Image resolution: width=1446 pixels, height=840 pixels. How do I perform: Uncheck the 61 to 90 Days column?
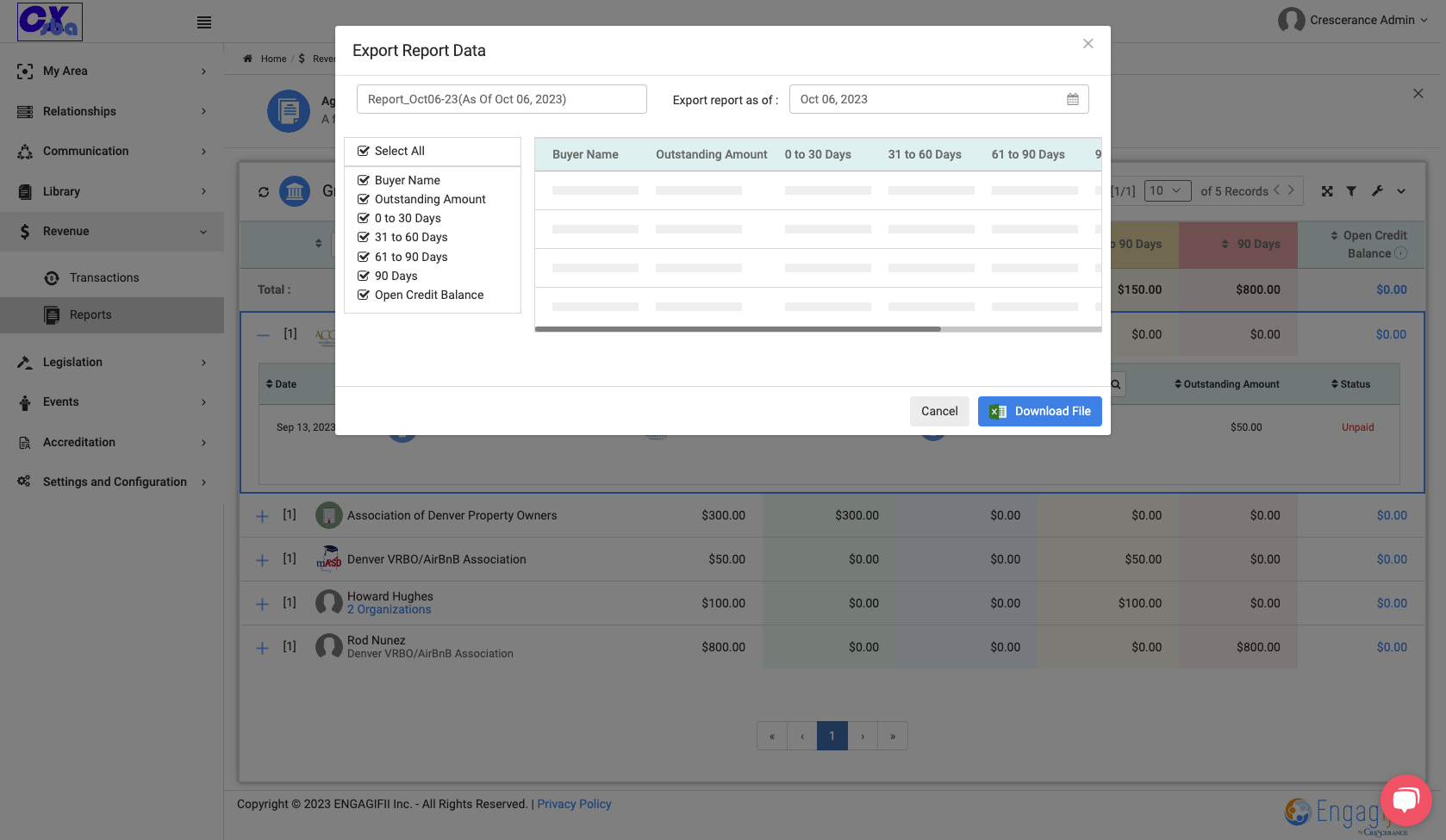coord(364,257)
